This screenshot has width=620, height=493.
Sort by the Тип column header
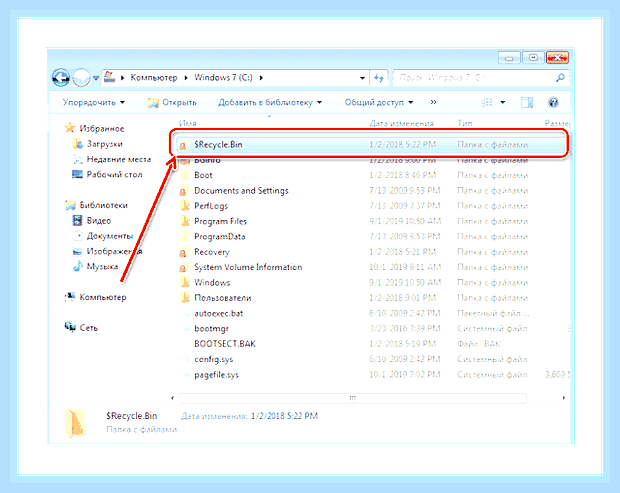[465, 123]
